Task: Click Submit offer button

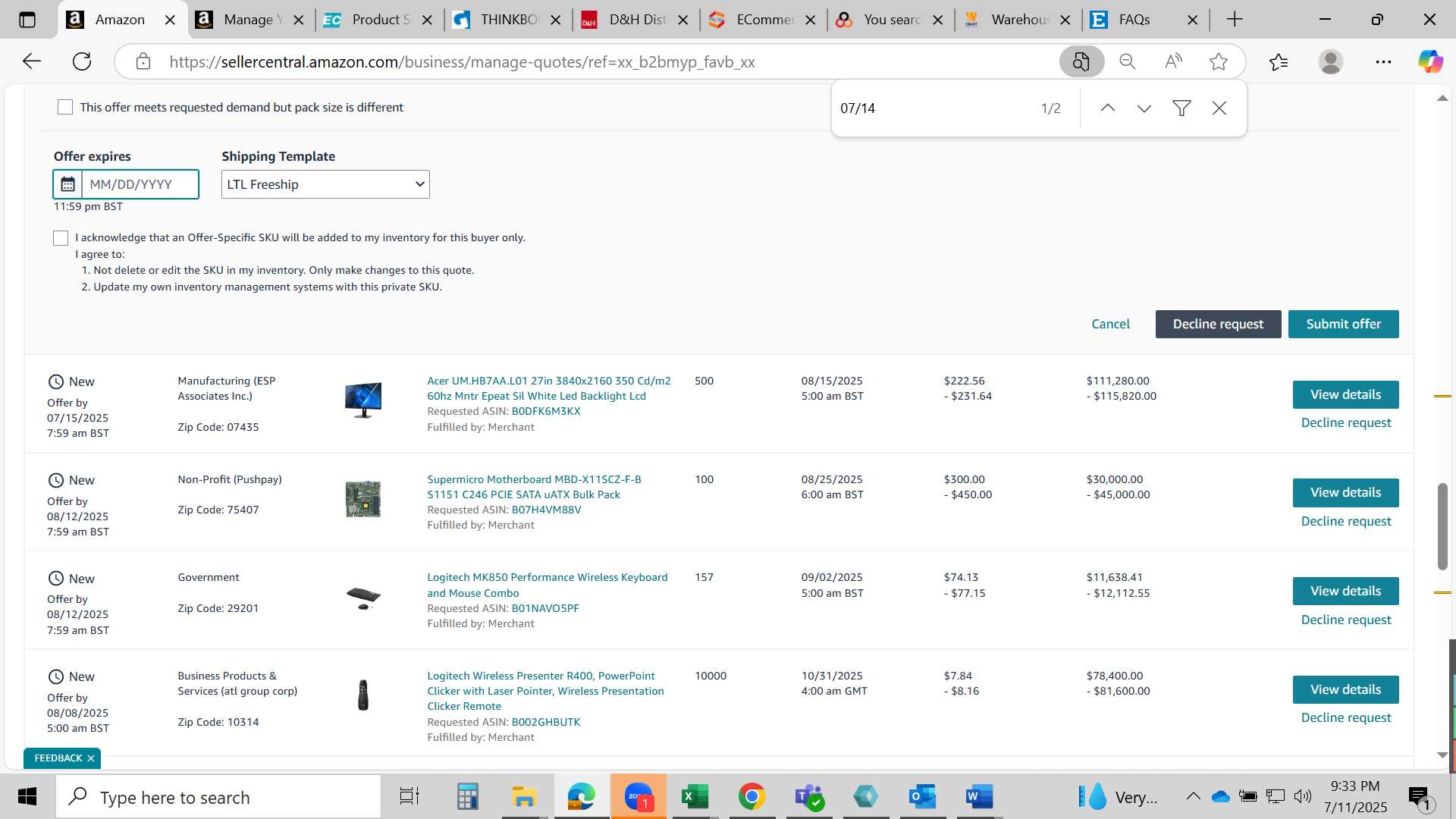Action: (1343, 325)
